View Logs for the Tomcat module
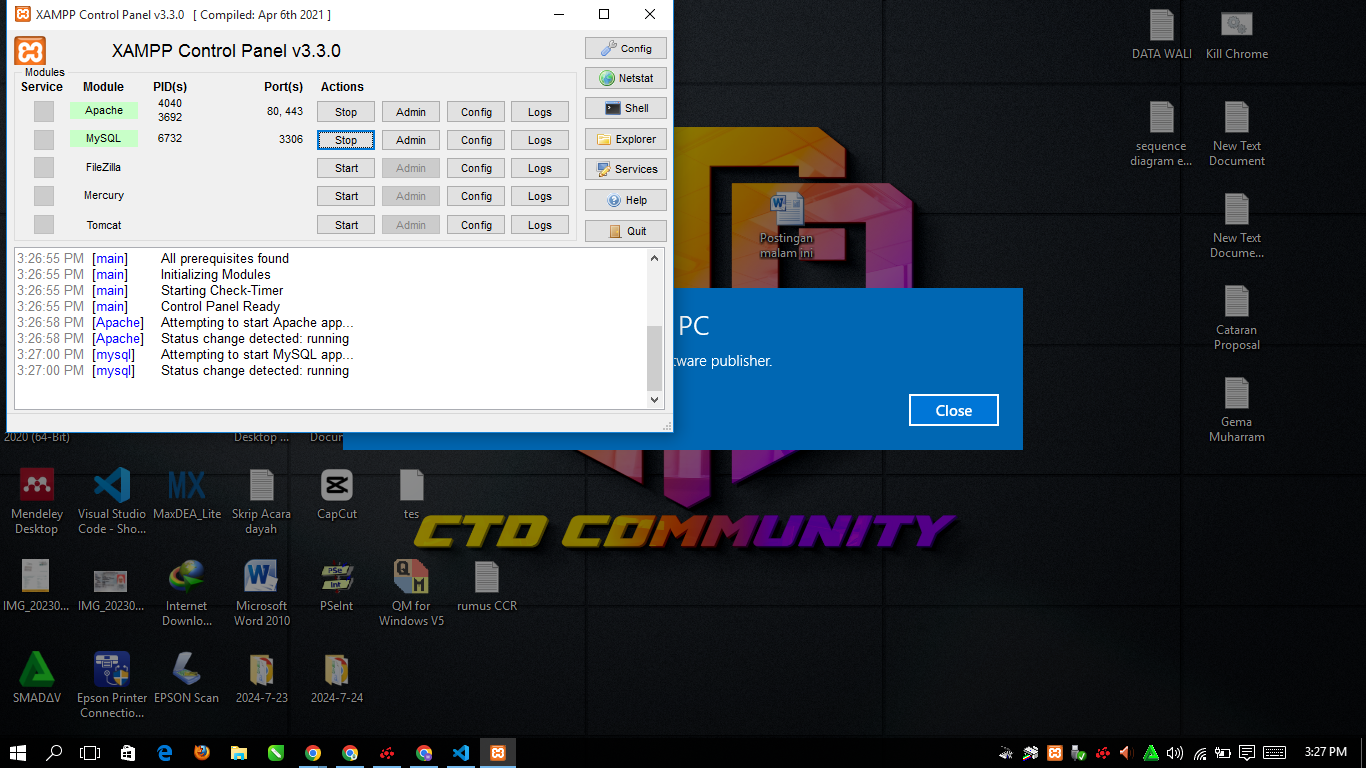This screenshot has width=1366, height=768. (x=540, y=225)
